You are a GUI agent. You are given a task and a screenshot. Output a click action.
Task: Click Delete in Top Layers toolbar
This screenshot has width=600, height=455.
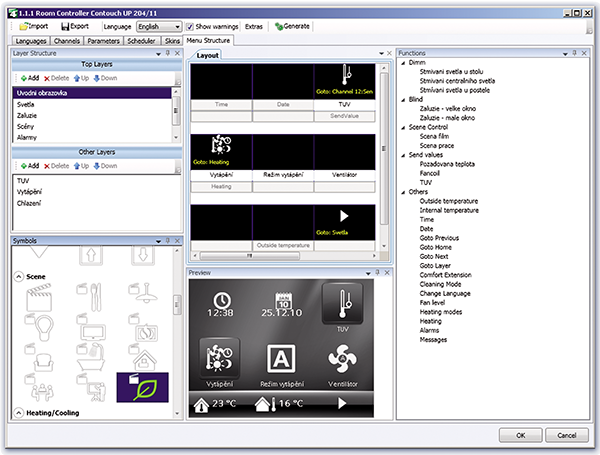tap(56, 78)
